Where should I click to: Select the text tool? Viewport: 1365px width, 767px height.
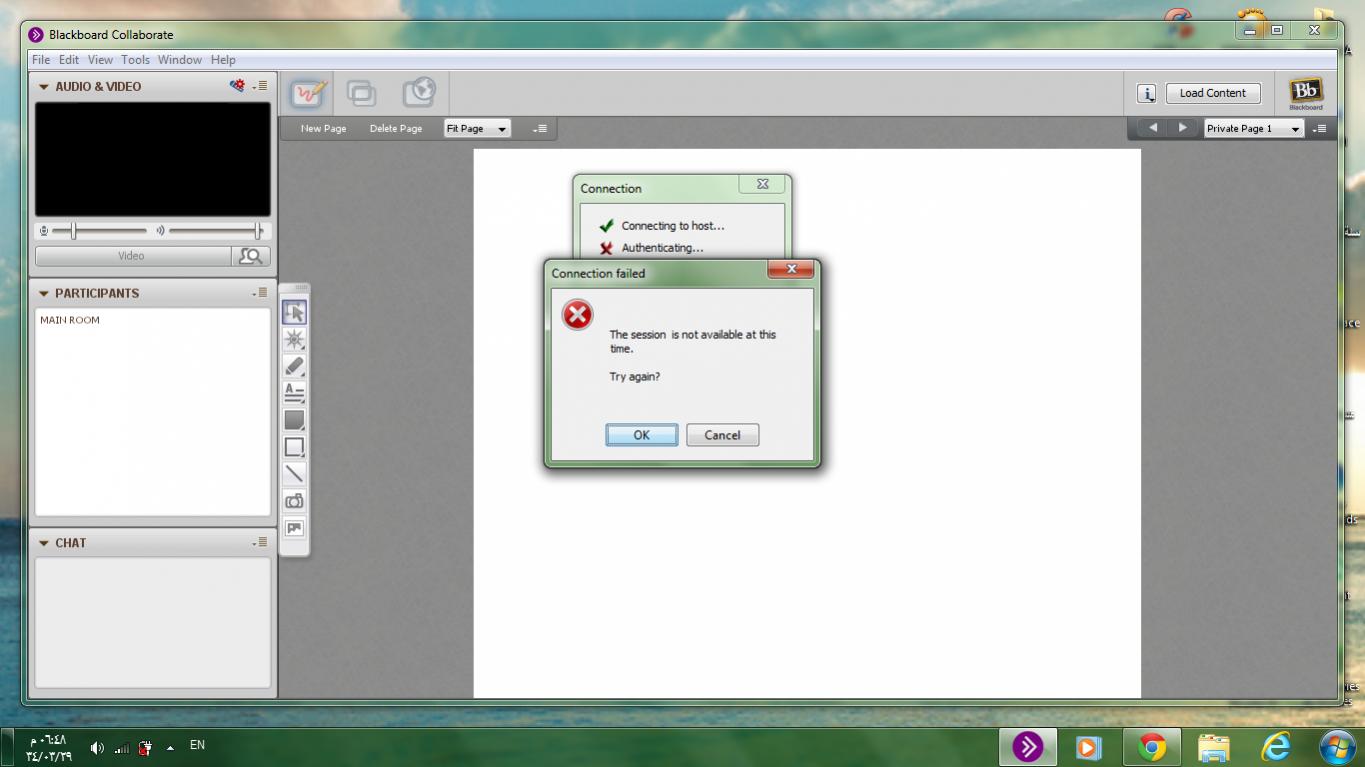[294, 393]
